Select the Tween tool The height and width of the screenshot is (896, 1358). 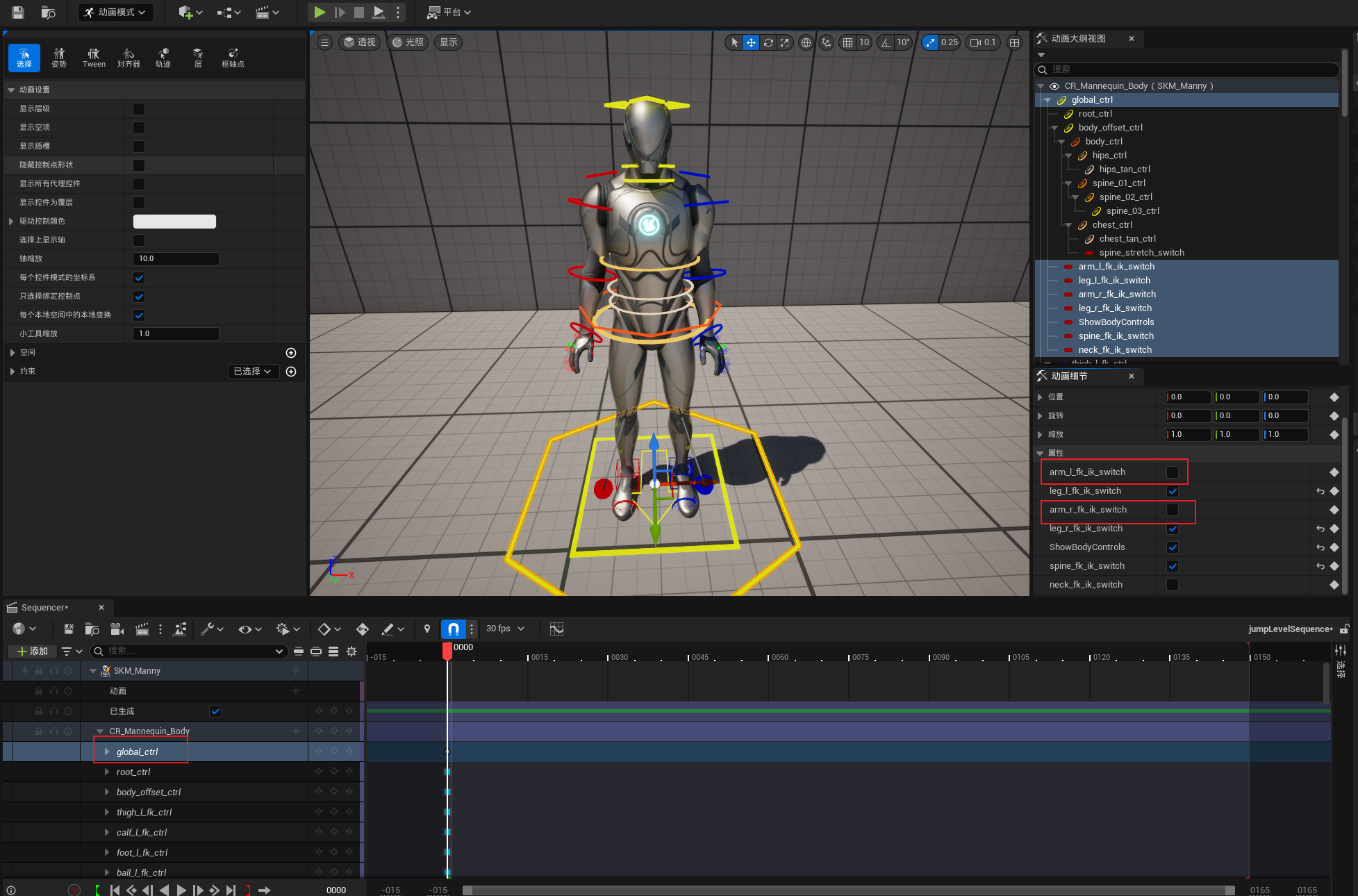point(94,58)
